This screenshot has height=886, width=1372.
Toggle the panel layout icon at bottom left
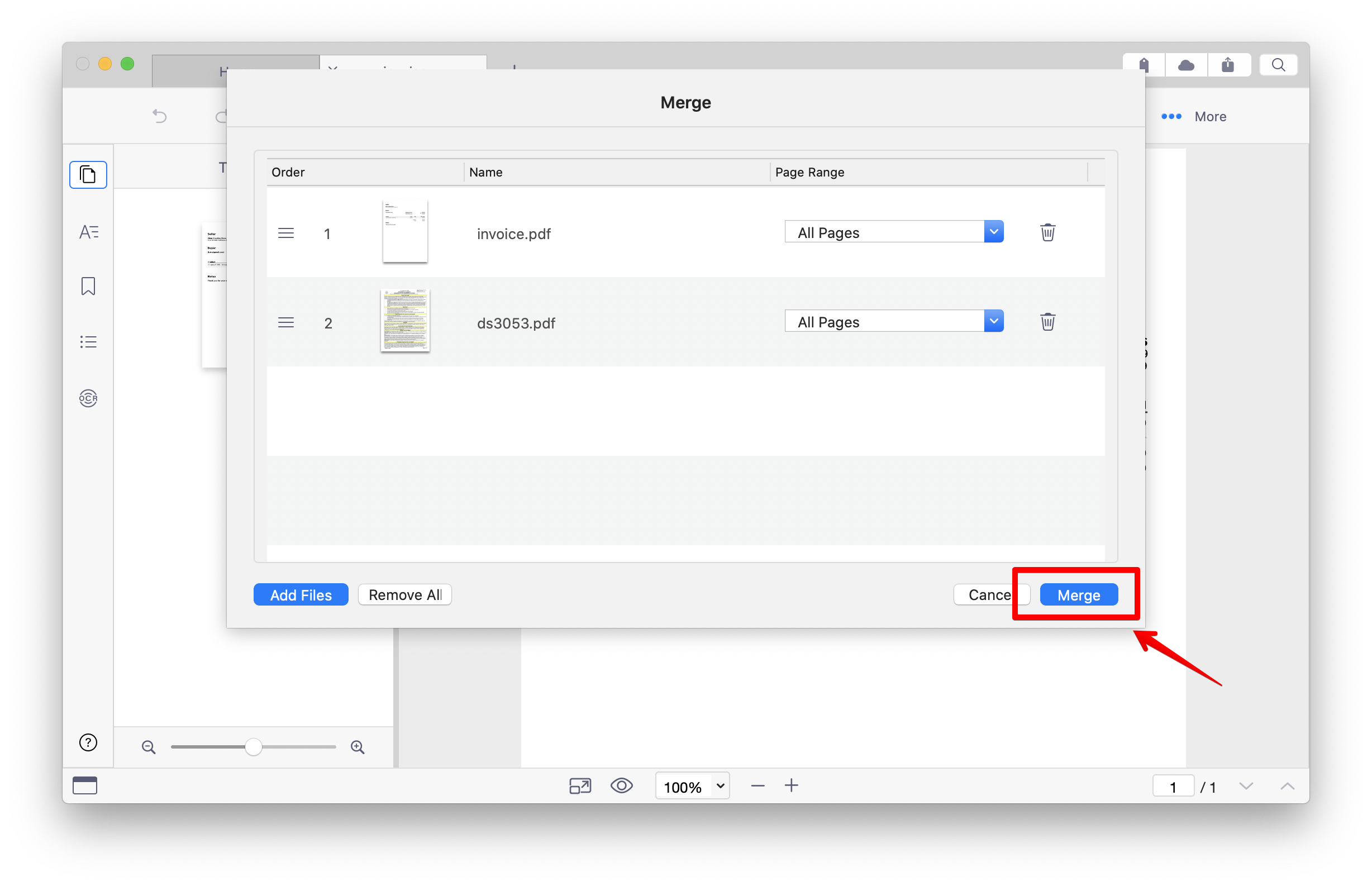(84, 785)
